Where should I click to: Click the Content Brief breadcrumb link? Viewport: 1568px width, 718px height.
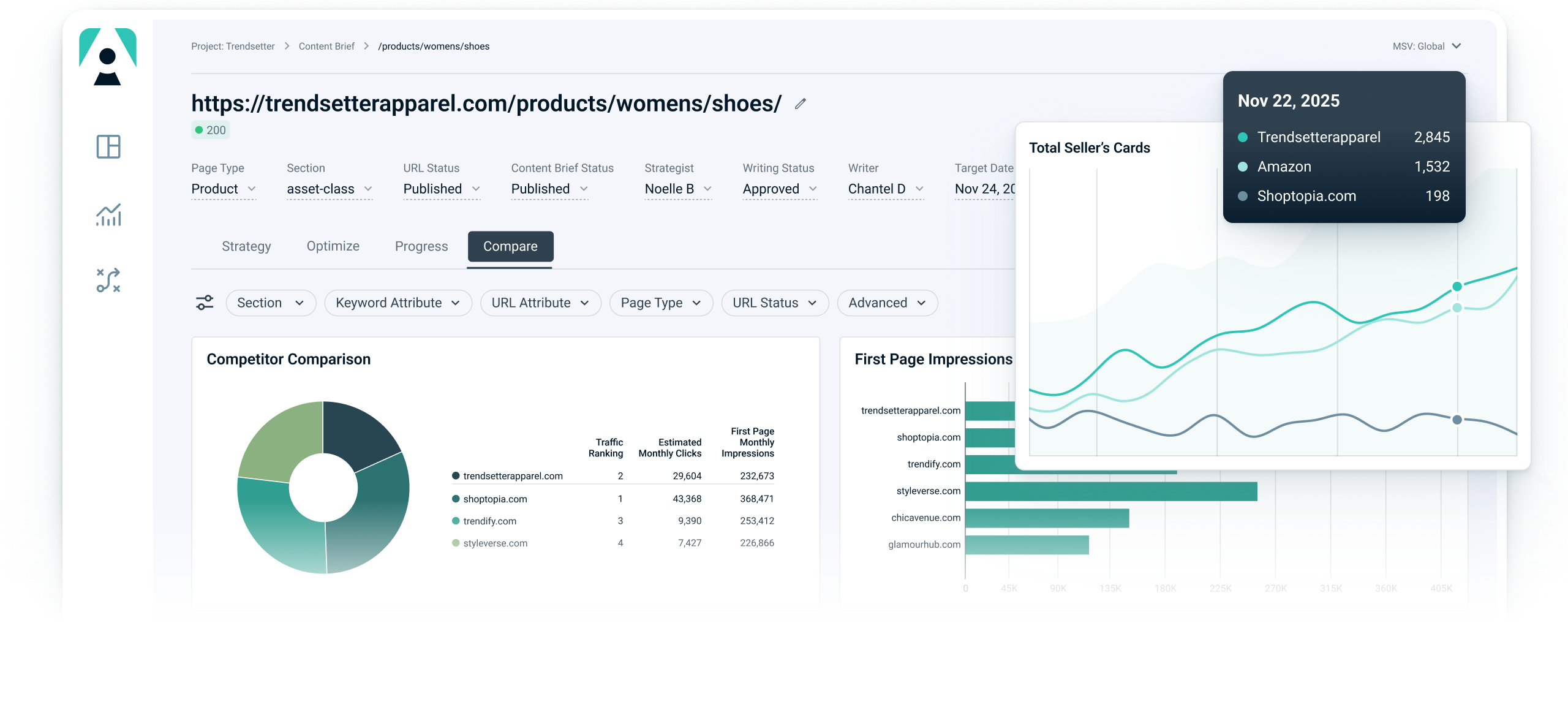[x=326, y=47]
